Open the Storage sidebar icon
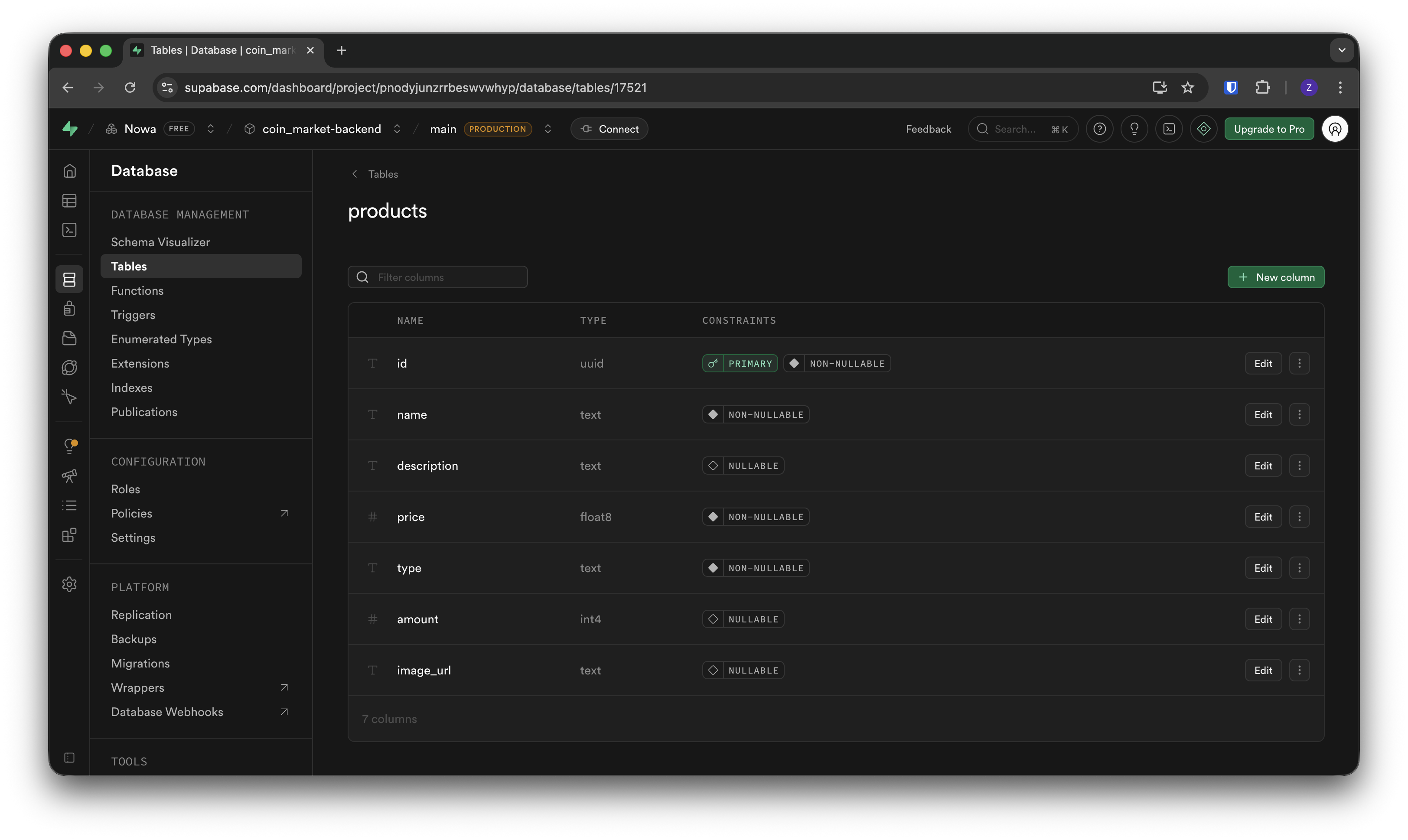 pyautogui.click(x=69, y=338)
